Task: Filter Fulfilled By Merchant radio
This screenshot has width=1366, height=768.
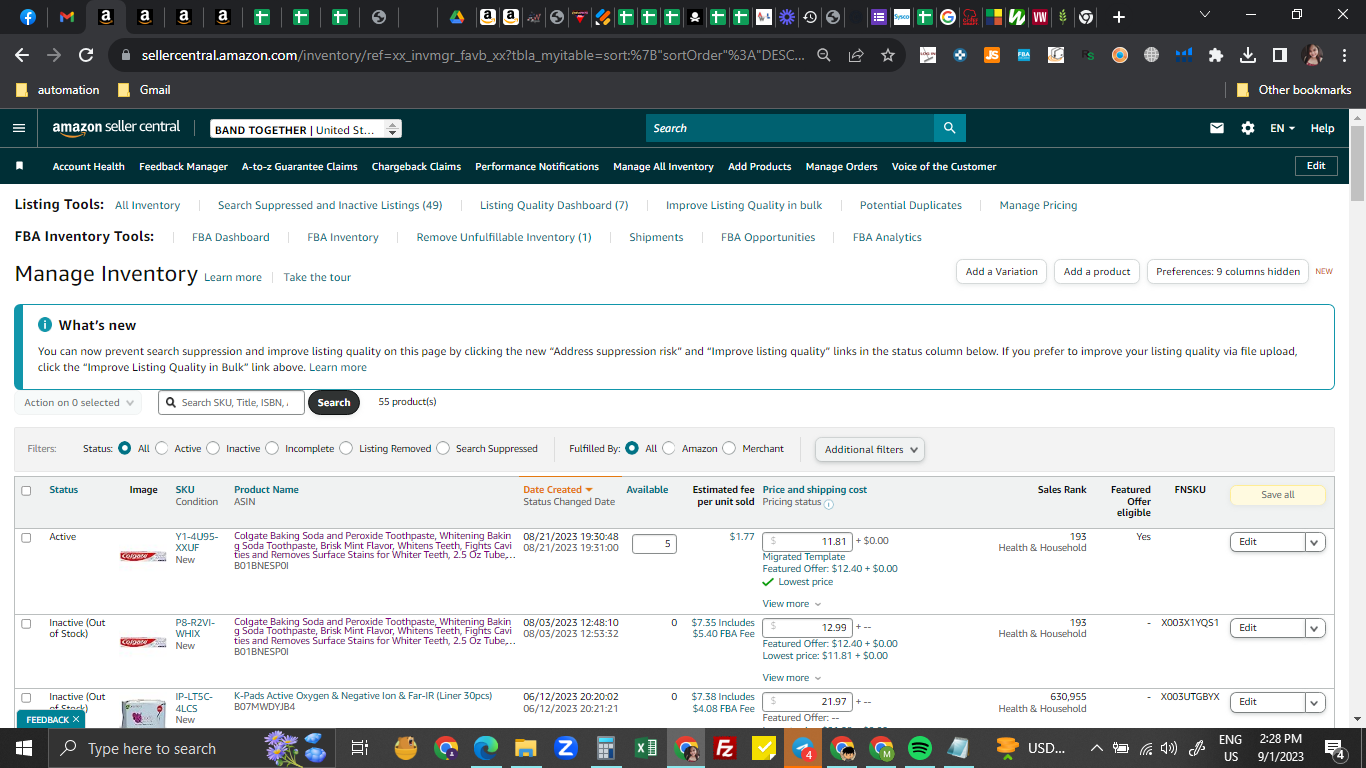Action: 729,448
